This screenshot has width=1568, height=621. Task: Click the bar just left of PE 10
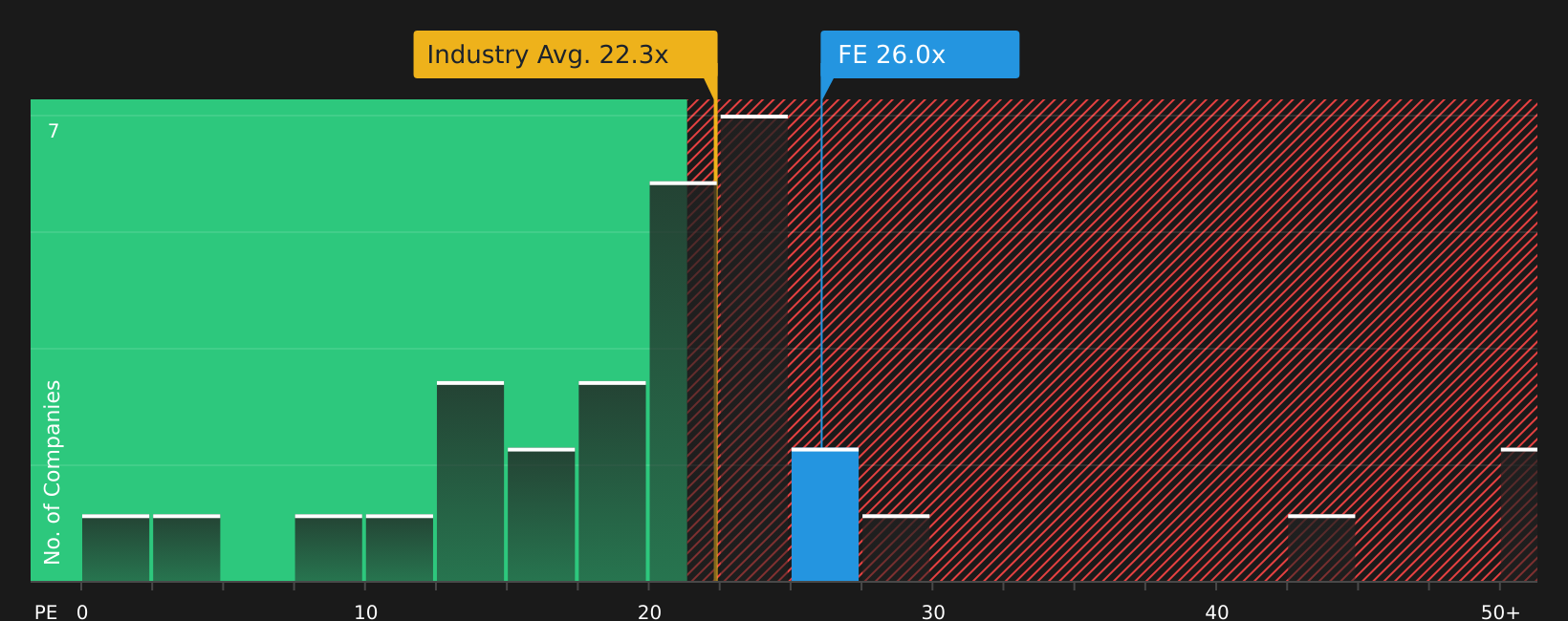tap(329, 548)
